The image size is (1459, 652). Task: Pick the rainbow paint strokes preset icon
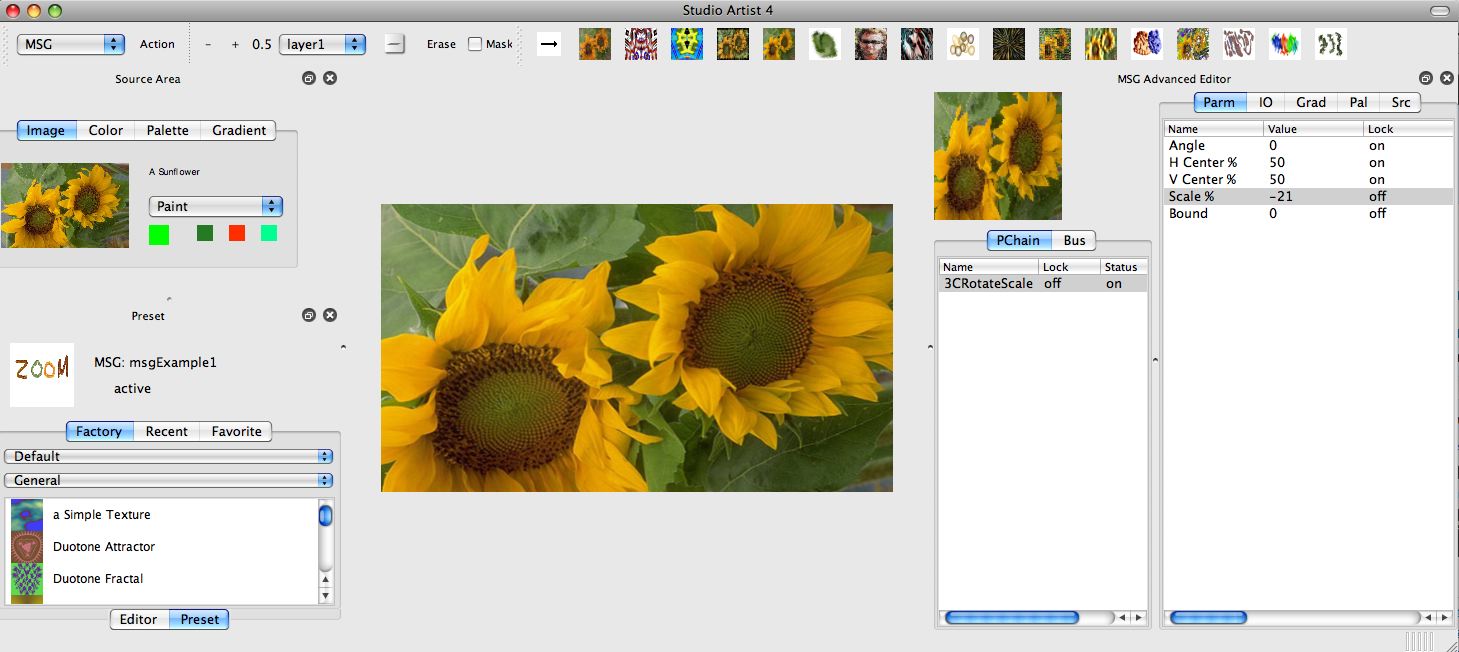pos(1285,44)
